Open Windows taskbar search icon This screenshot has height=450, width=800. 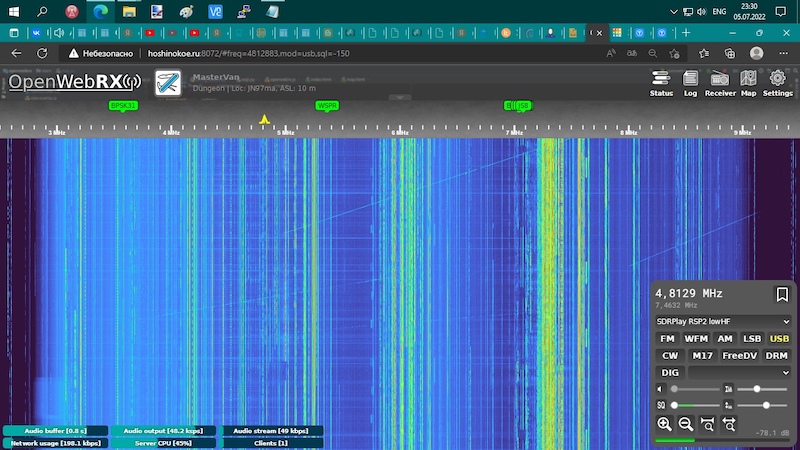(x=42, y=13)
